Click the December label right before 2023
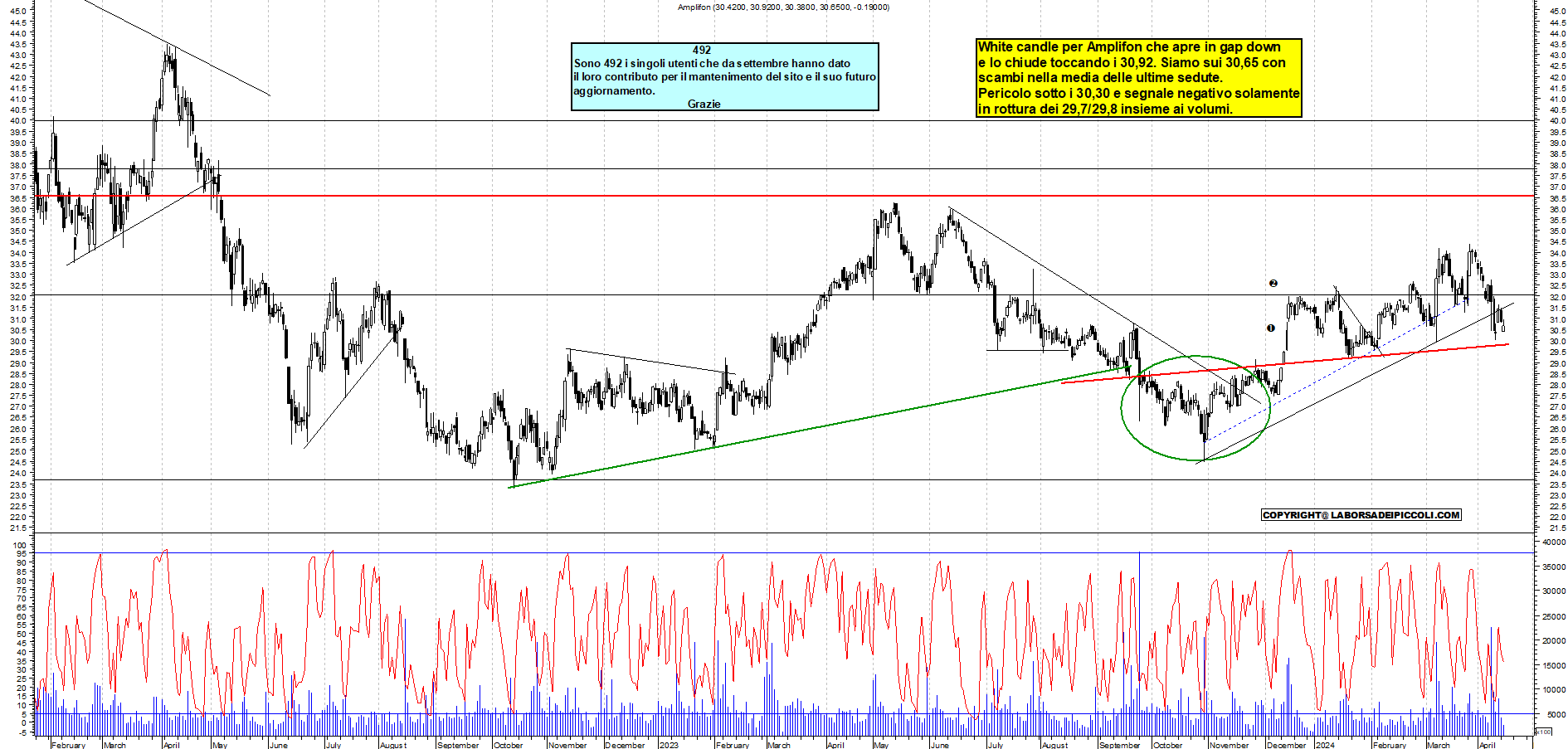1568x749 pixels. coord(625,745)
